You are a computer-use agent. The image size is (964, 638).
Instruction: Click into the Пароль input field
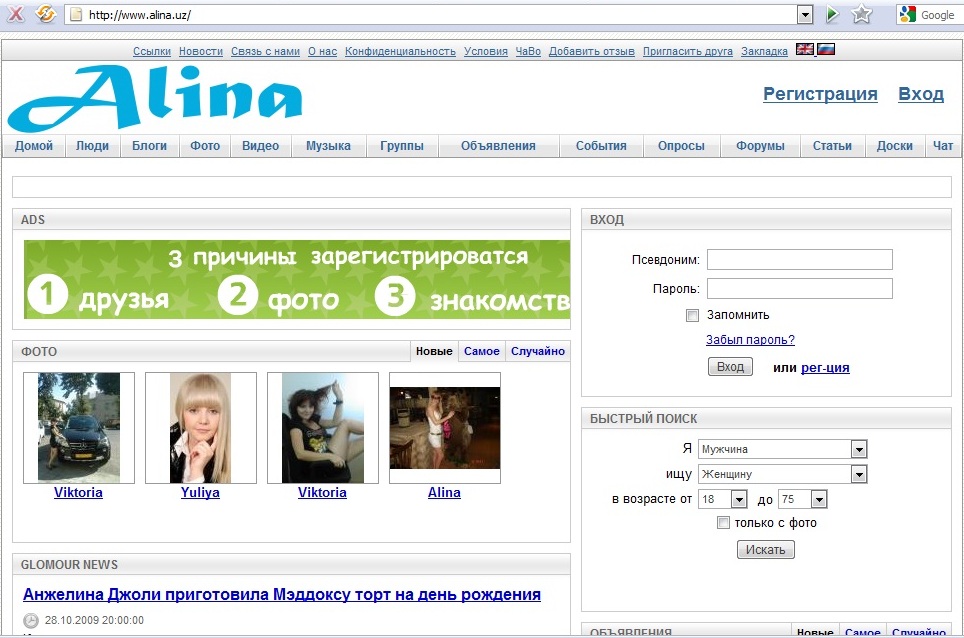(x=799, y=288)
